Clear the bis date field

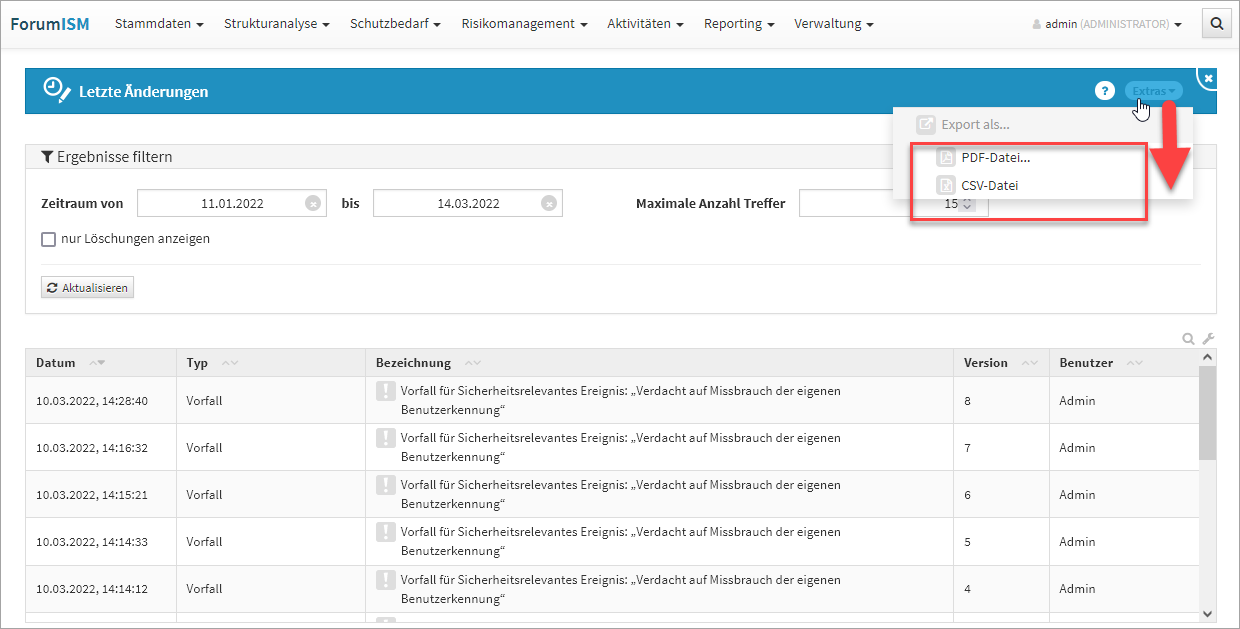[x=549, y=203]
